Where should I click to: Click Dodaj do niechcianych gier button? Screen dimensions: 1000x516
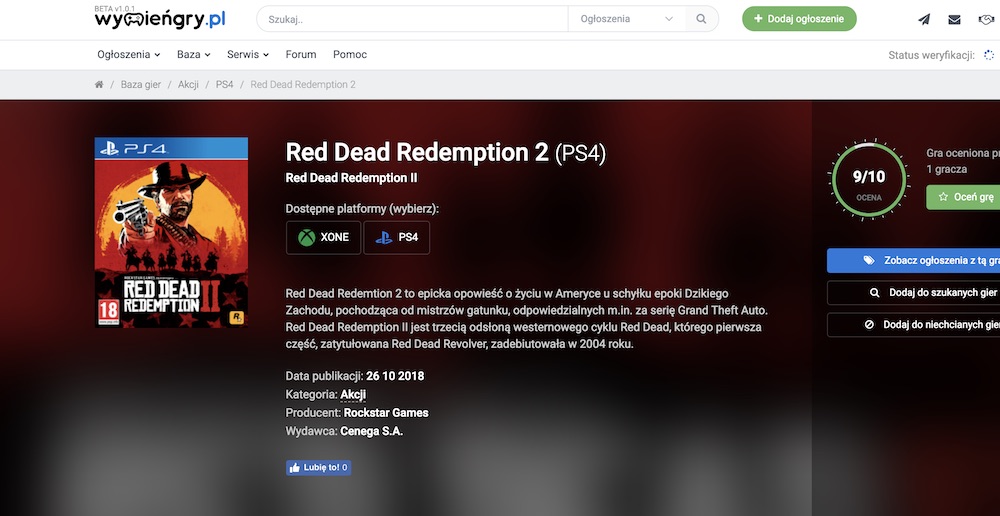click(913, 325)
